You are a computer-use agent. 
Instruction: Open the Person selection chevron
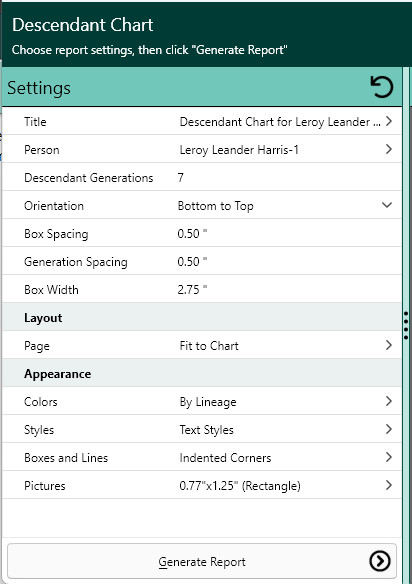tap(389, 149)
